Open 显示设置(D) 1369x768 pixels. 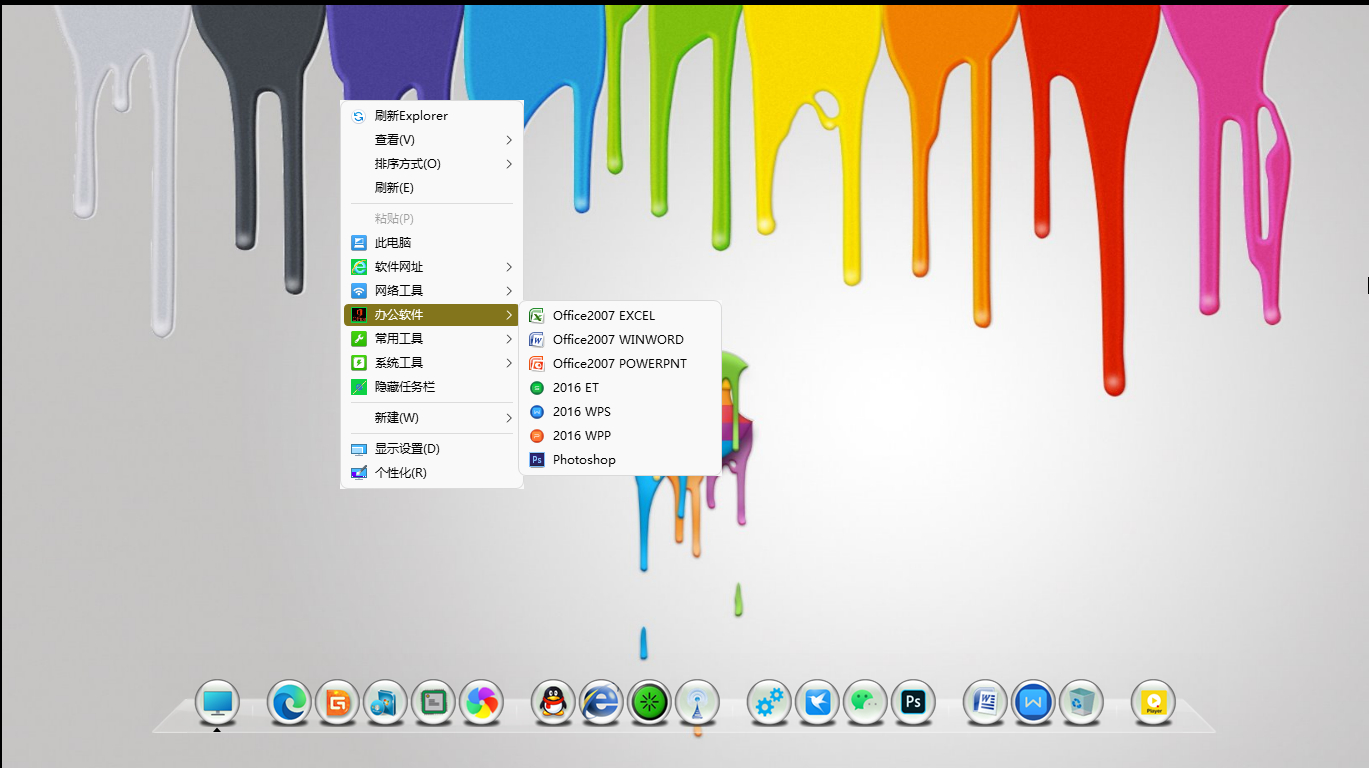(431, 449)
